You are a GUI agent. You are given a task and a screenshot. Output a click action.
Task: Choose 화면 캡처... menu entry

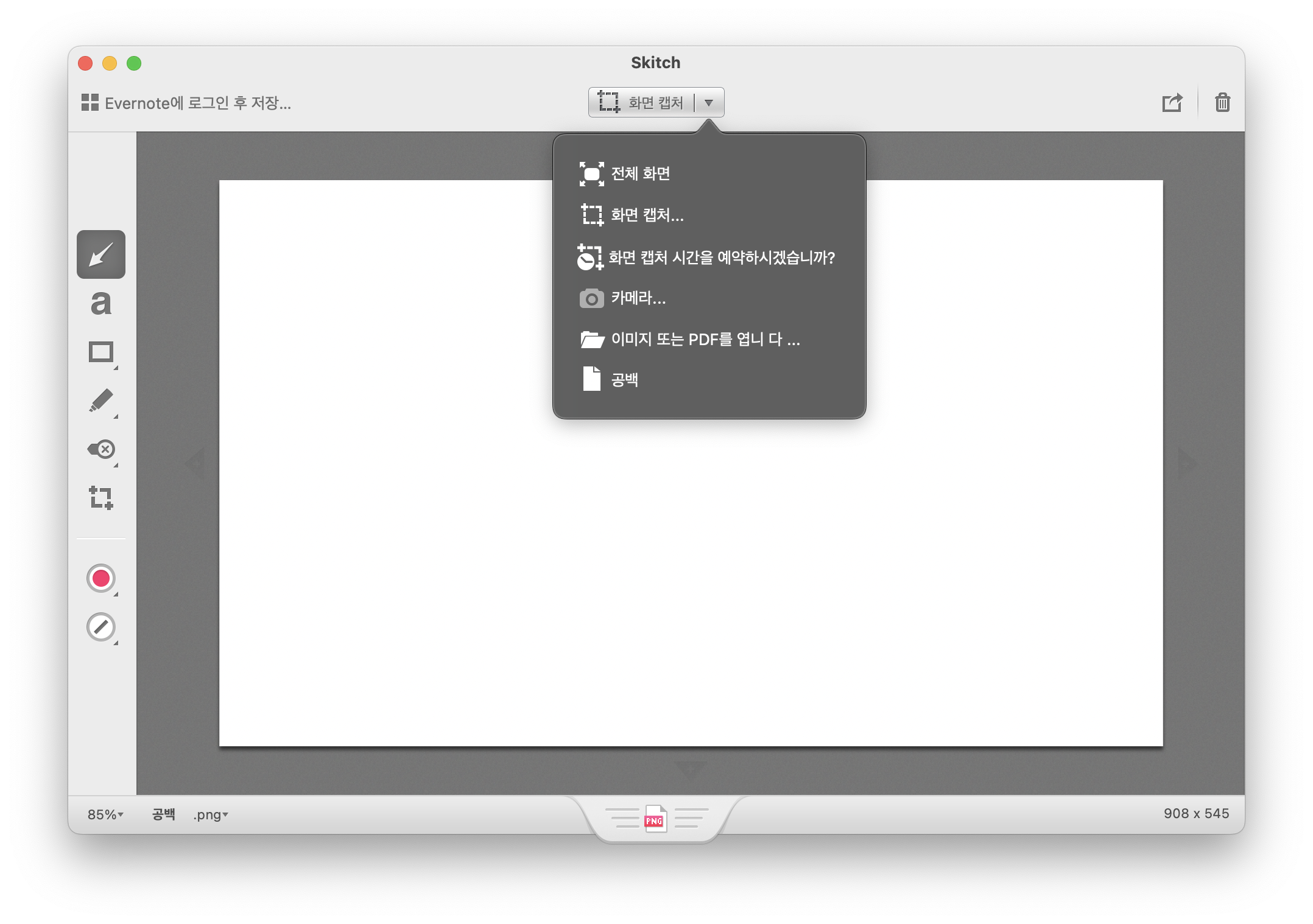click(647, 215)
